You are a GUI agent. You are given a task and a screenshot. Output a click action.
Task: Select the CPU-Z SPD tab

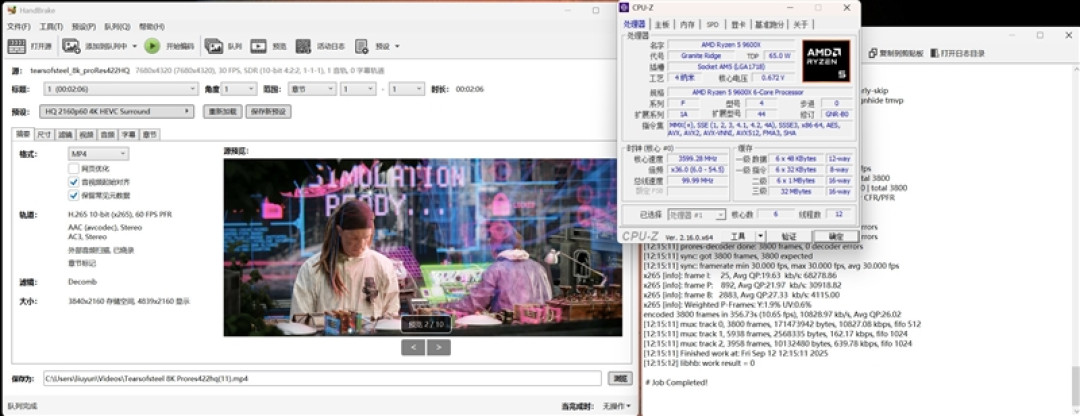click(712, 24)
